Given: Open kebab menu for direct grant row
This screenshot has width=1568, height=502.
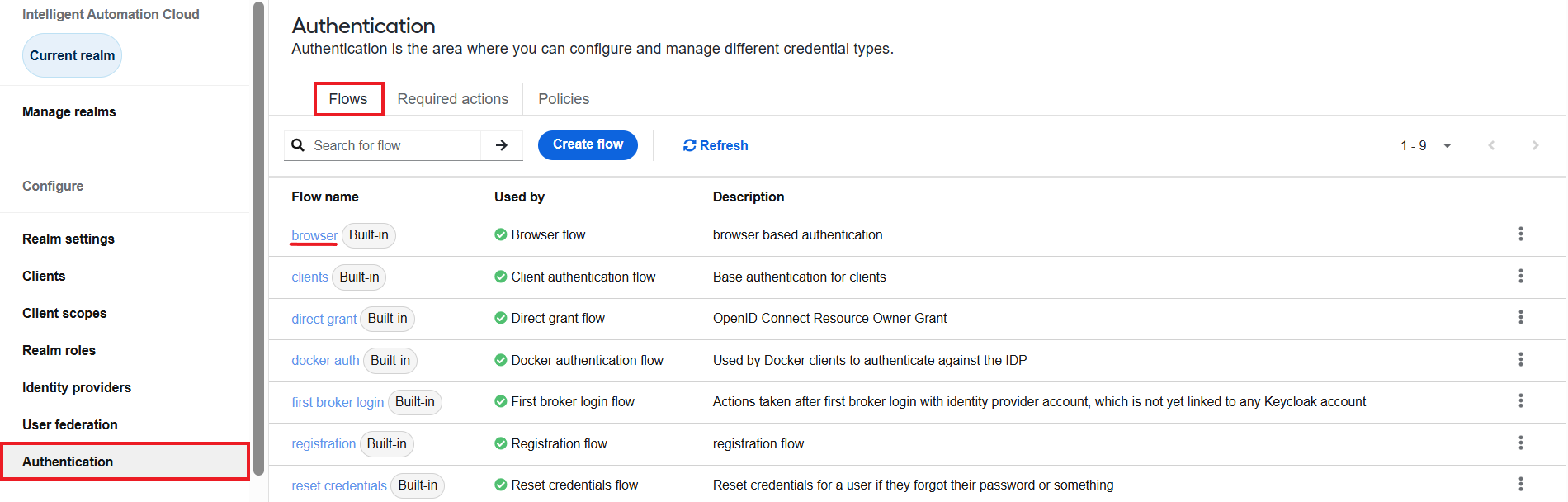Looking at the screenshot, I should (x=1520, y=318).
